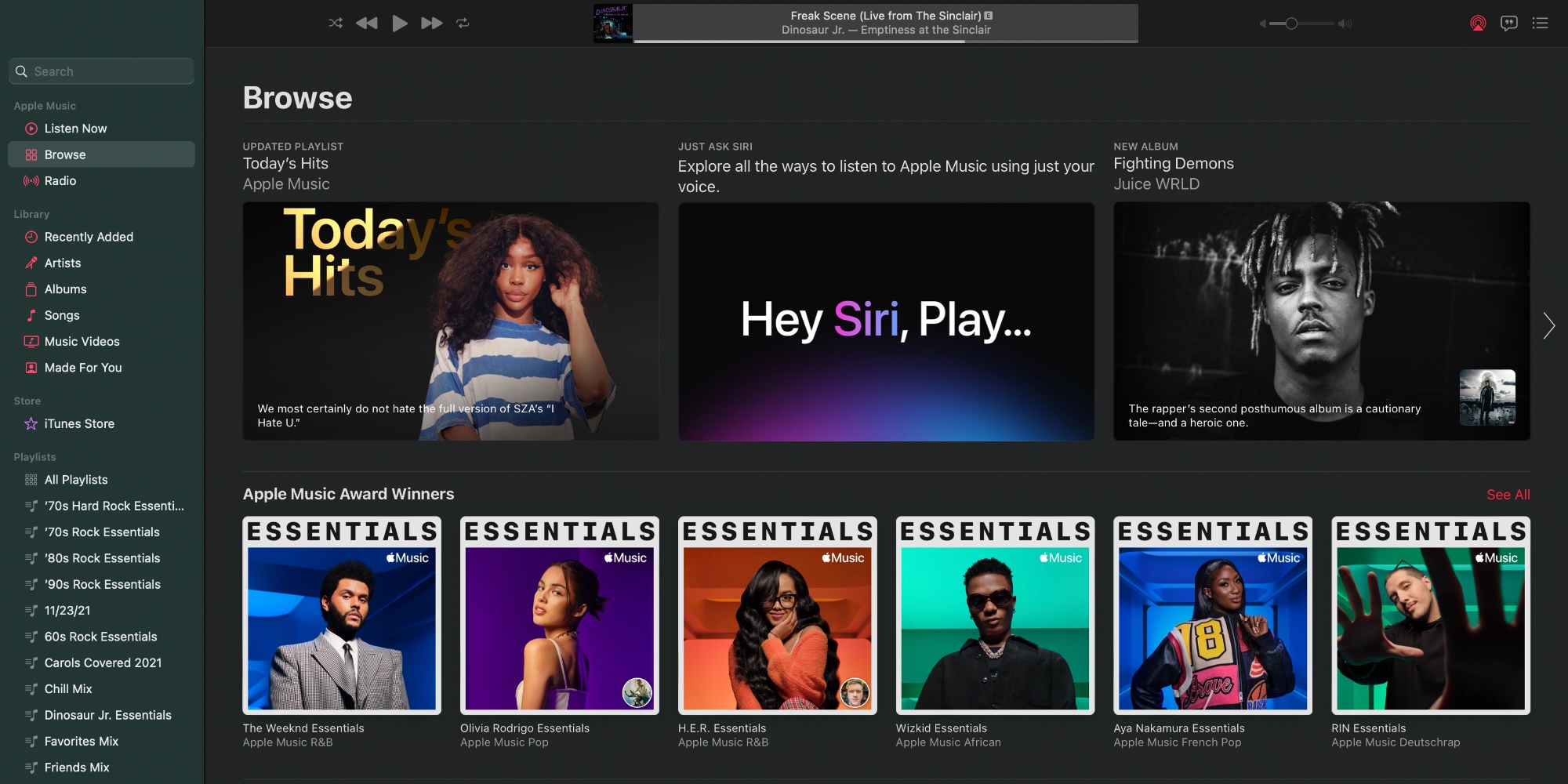See All Apple Music Award Winners
The height and width of the screenshot is (784, 1568).
click(x=1508, y=495)
